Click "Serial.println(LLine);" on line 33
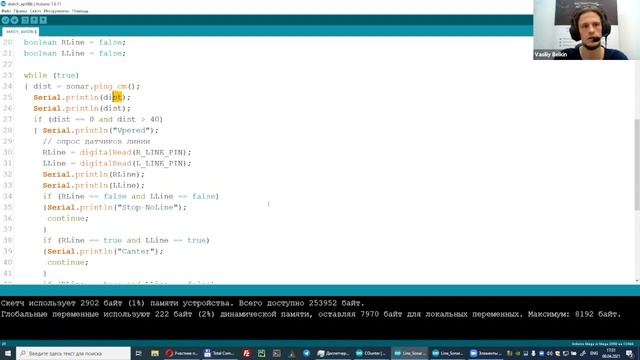The height and width of the screenshot is (360, 640). 93,185
